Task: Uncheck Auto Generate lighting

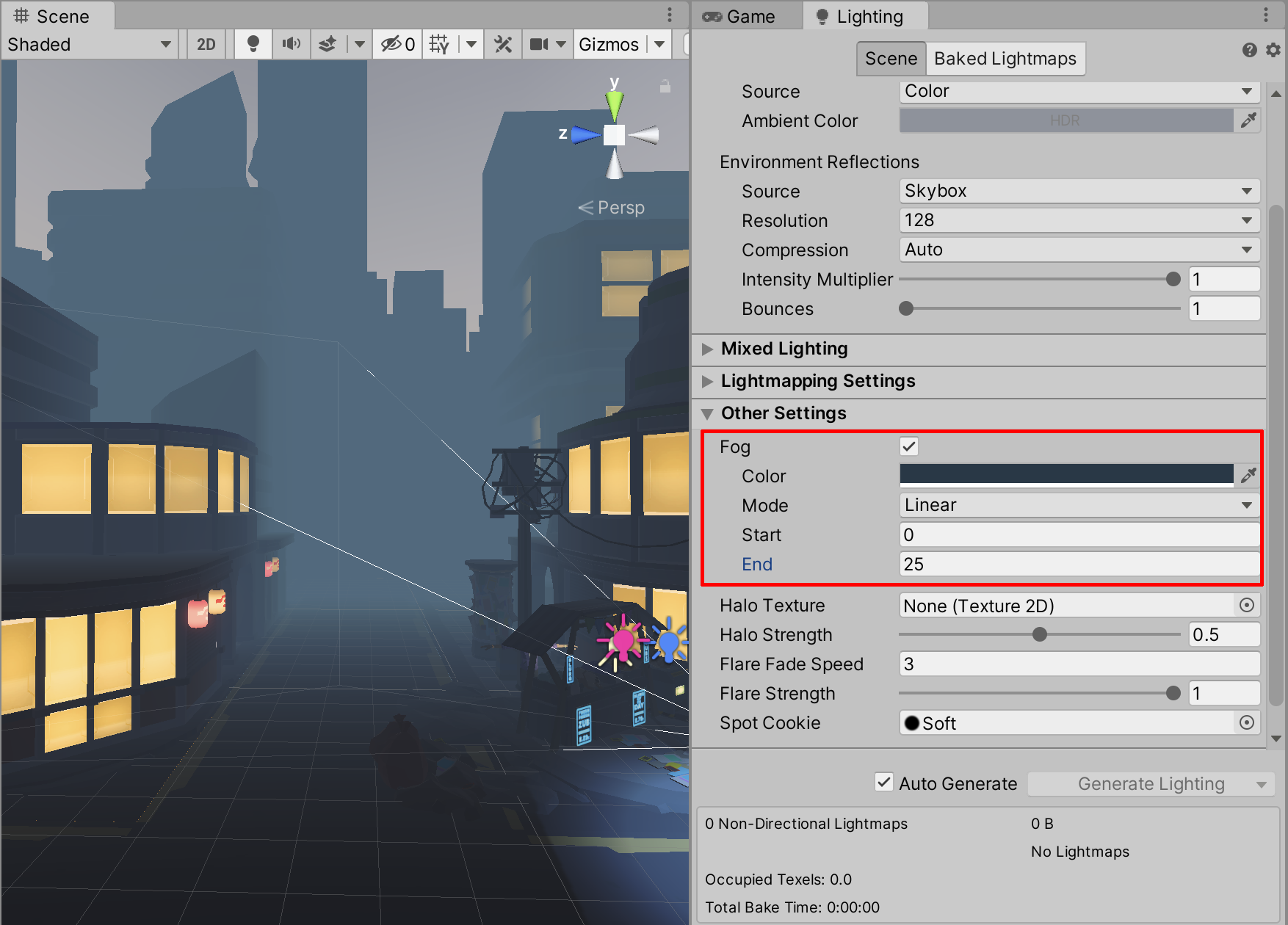Action: (x=884, y=783)
